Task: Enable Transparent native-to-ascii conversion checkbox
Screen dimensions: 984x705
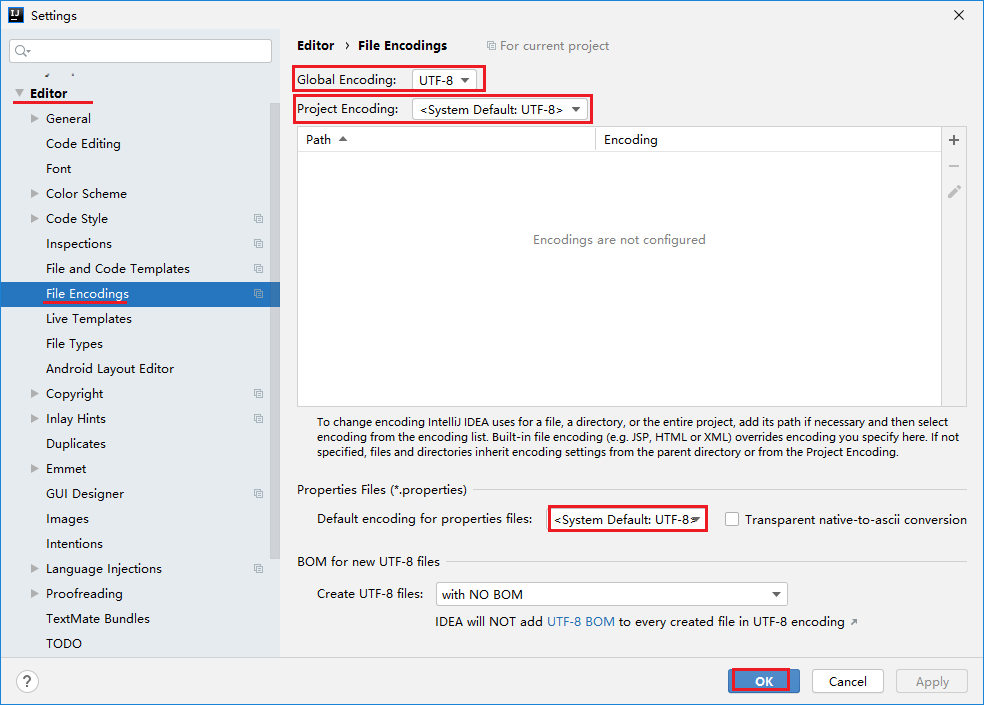Action: click(x=732, y=519)
